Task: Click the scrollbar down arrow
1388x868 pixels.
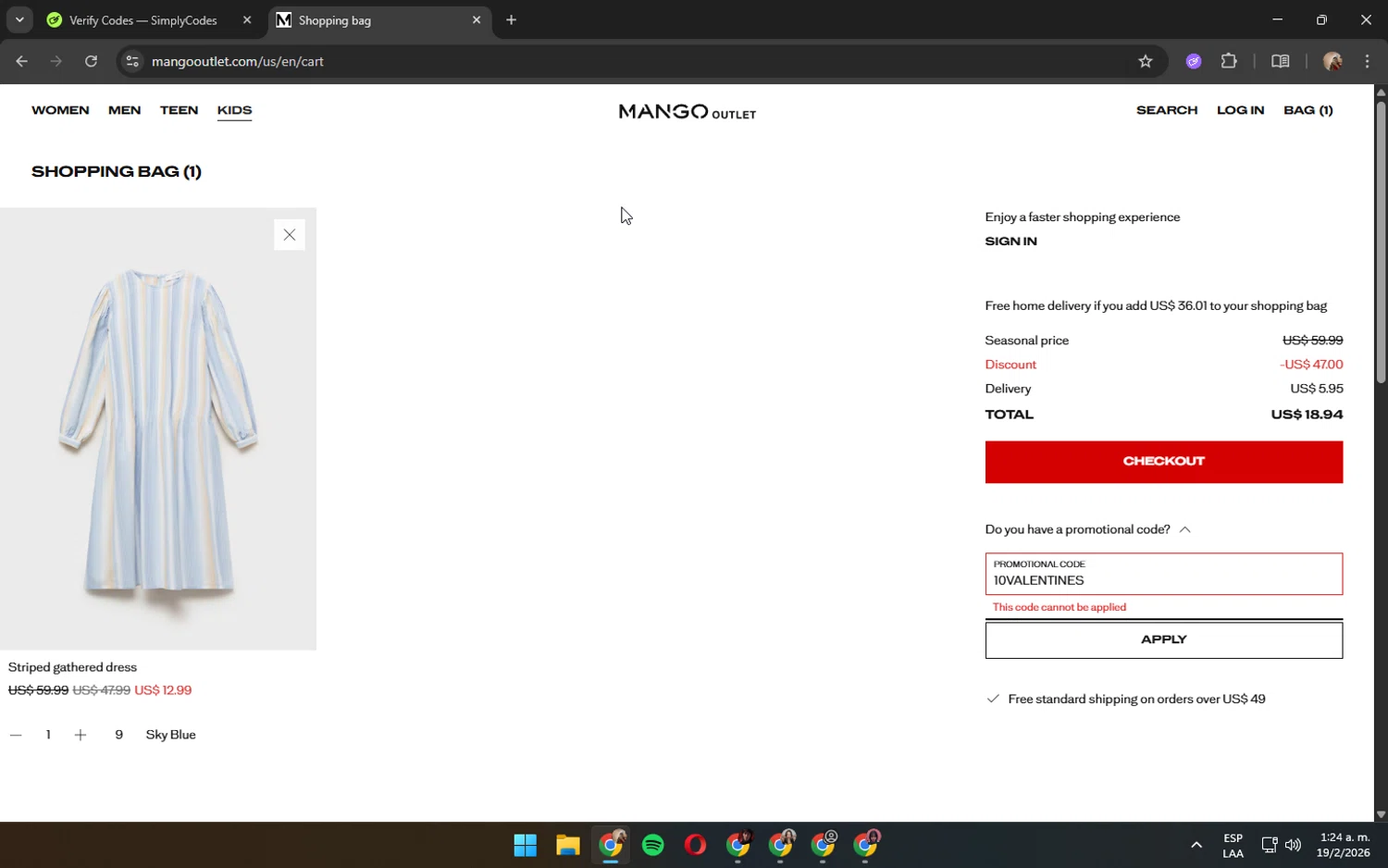Action: pos(1381,815)
